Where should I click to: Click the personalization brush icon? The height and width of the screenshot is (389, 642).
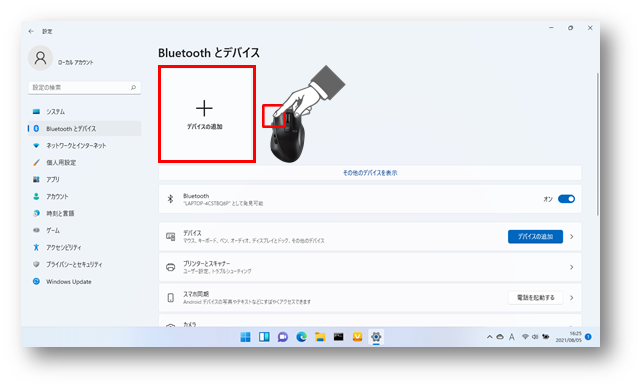[x=36, y=163]
